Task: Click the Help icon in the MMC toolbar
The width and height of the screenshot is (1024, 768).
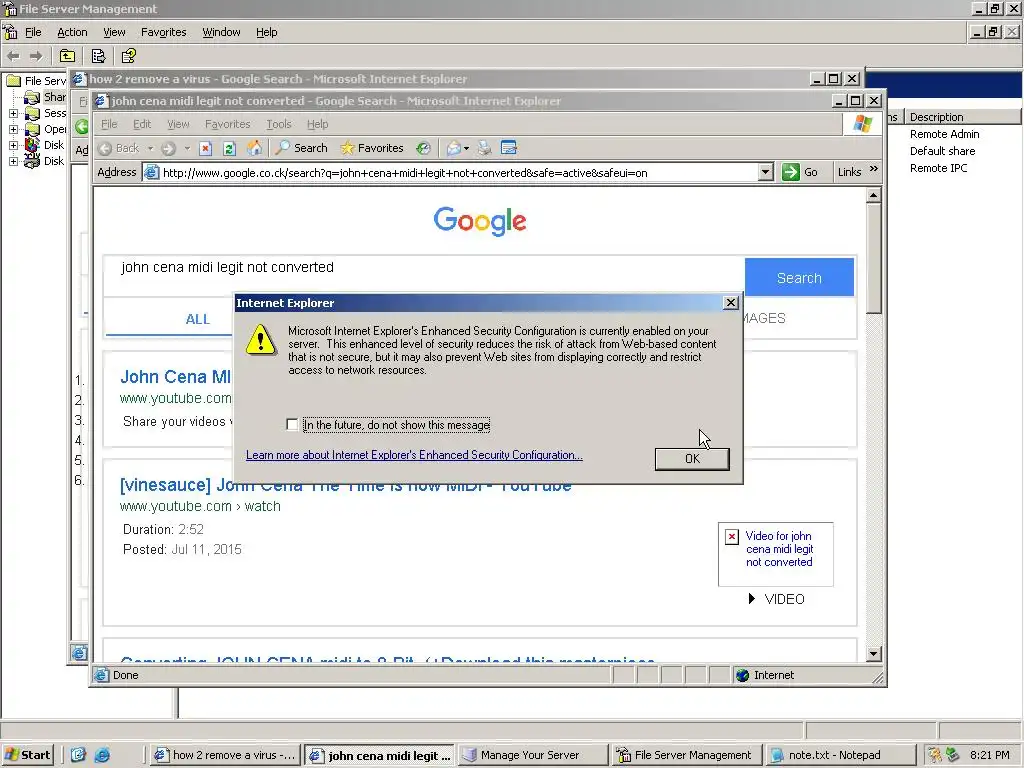Action: [x=129, y=56]
